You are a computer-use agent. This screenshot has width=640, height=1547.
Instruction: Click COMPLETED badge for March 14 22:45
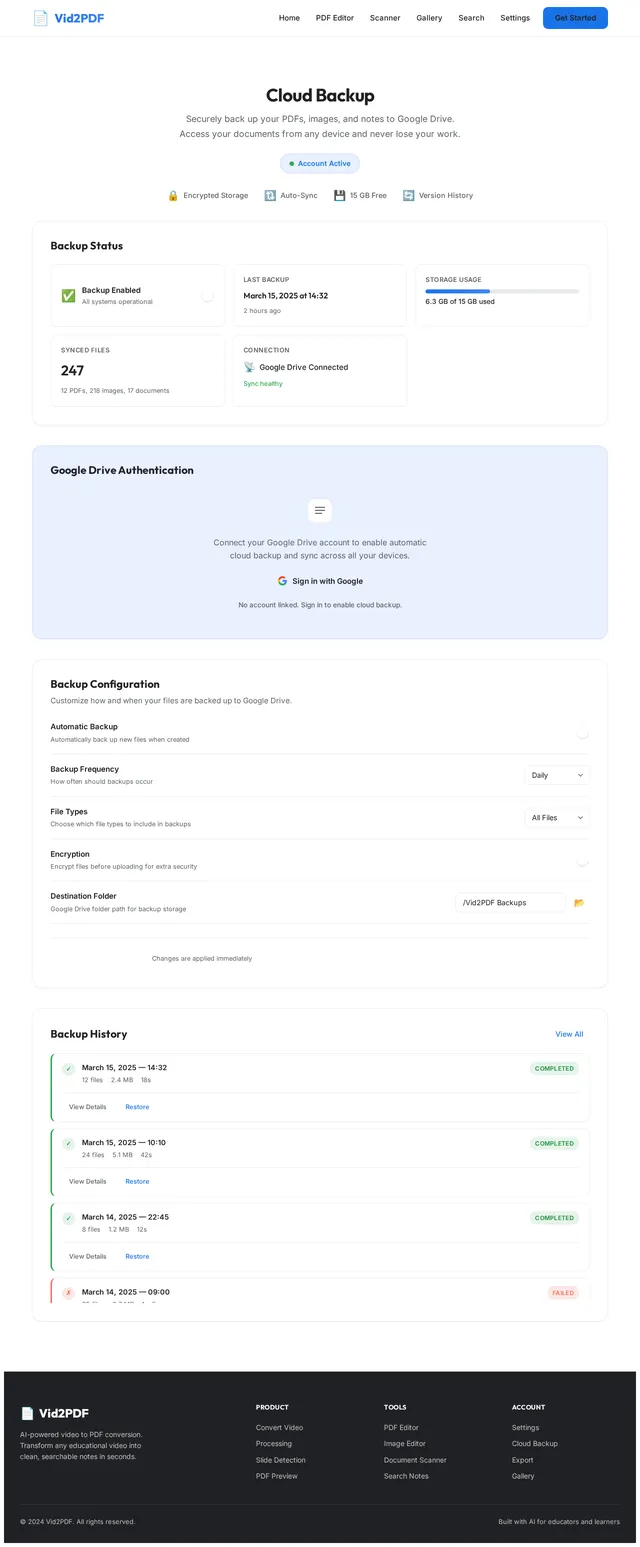554,1218
